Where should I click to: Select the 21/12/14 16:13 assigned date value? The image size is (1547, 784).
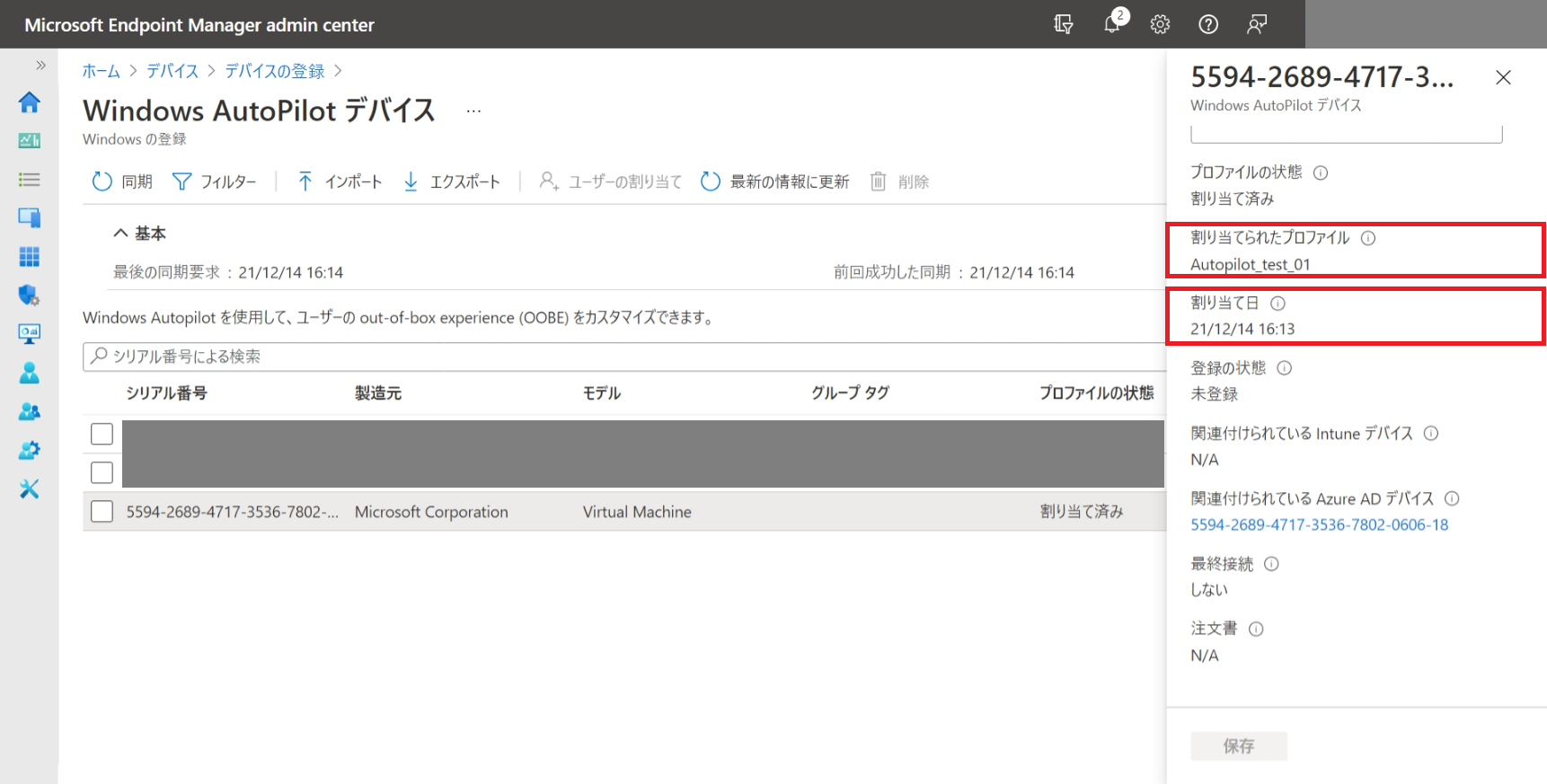pyautogui.click(x=1242, y=330)
